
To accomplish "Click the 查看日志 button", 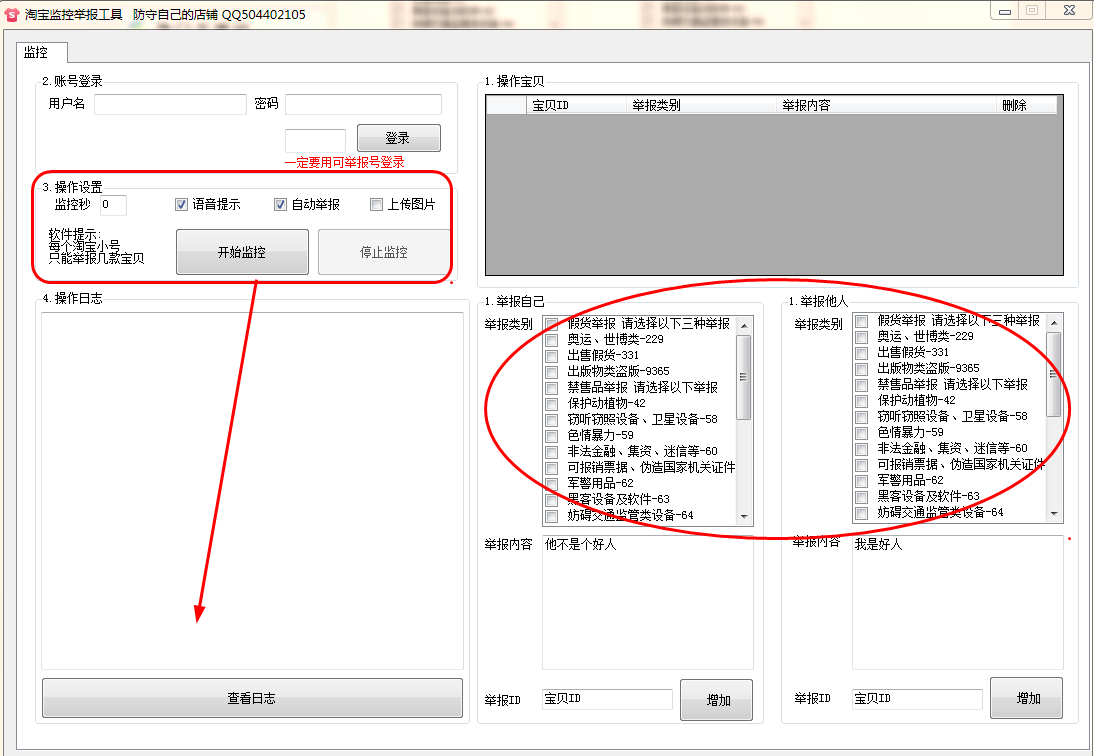I will 252,698.
